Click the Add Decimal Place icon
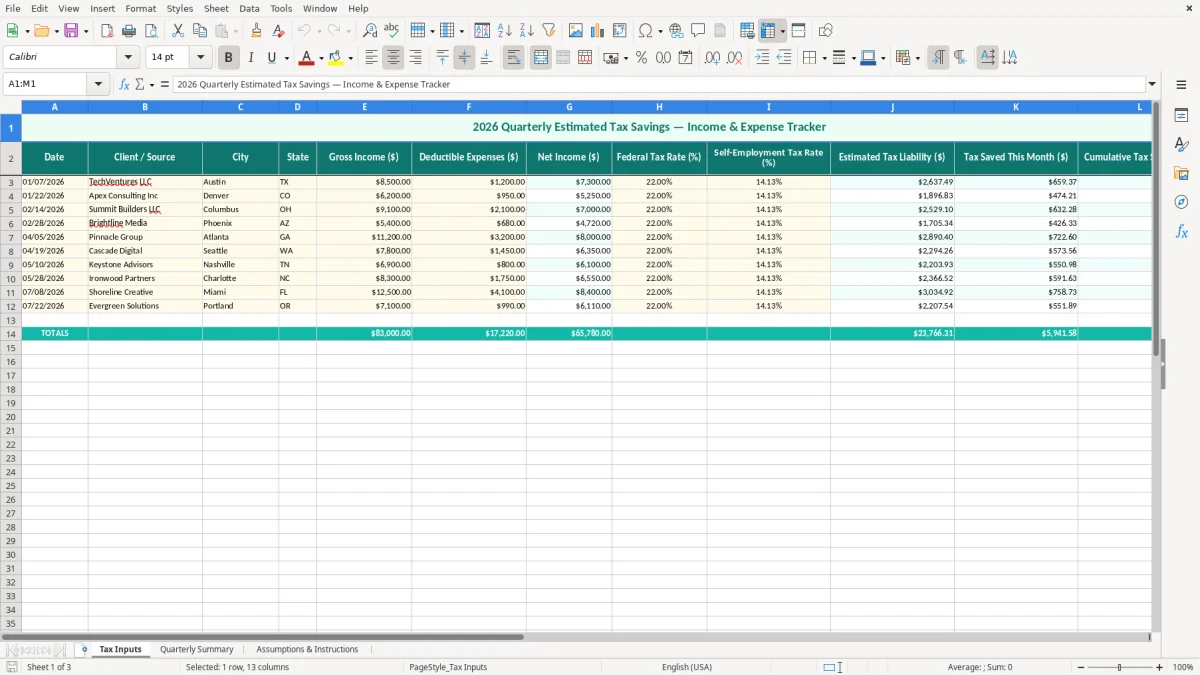Viewport: 1200px width, 675px height. 712,58
